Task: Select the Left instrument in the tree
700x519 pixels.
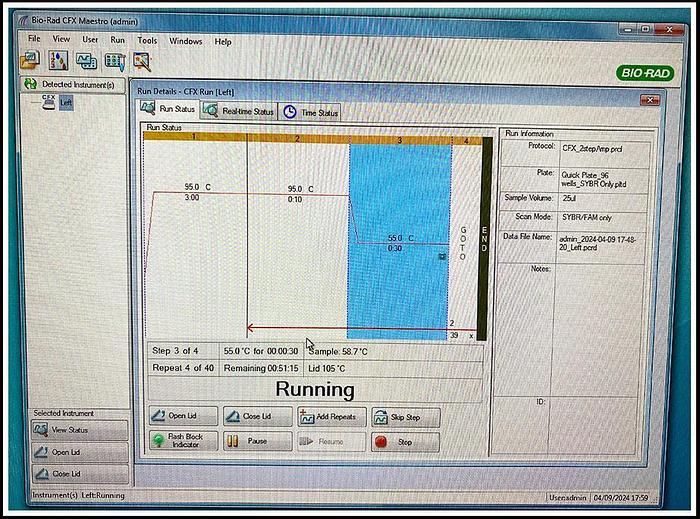Action: tap(66, 102)
